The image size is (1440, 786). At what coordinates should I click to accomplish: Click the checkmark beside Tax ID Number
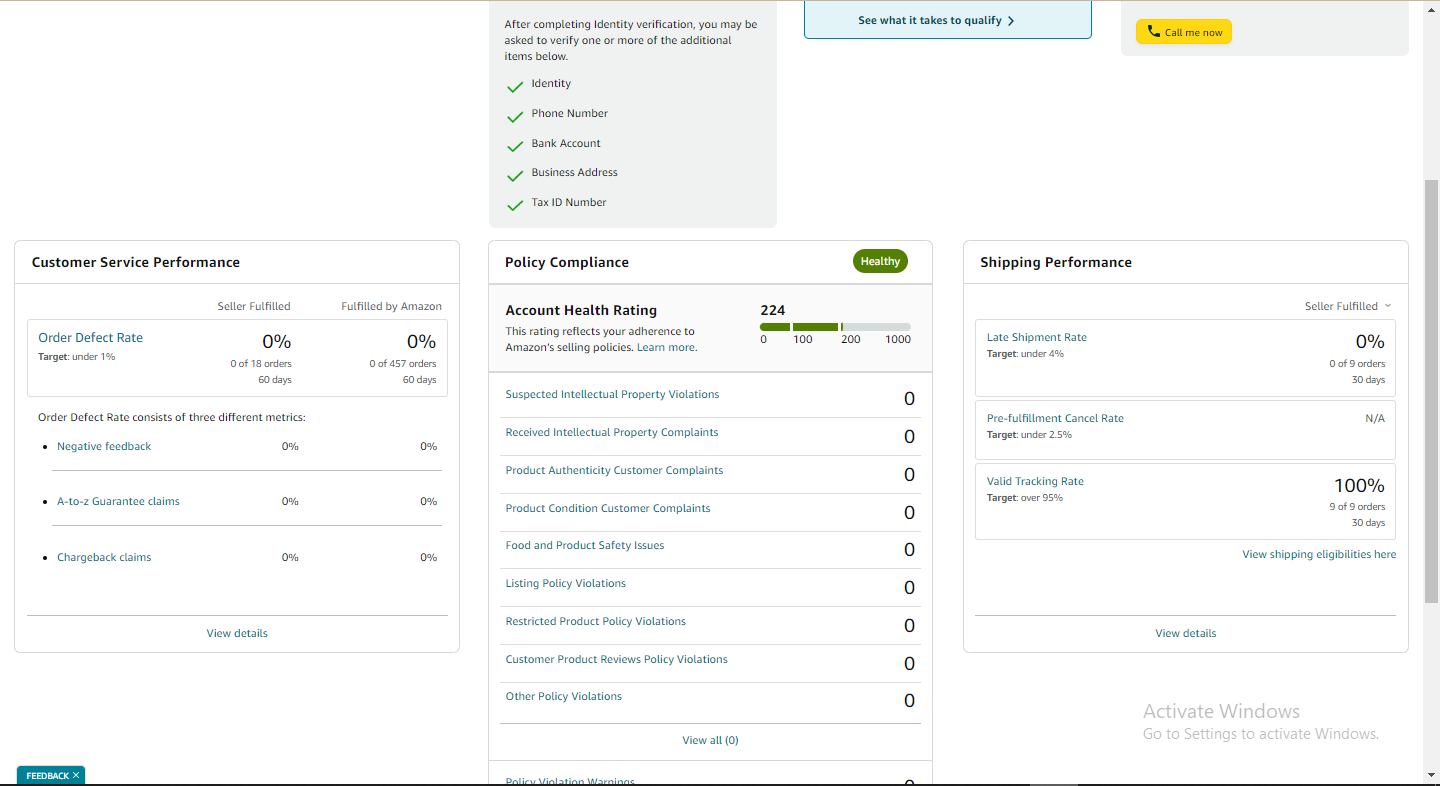515,206
